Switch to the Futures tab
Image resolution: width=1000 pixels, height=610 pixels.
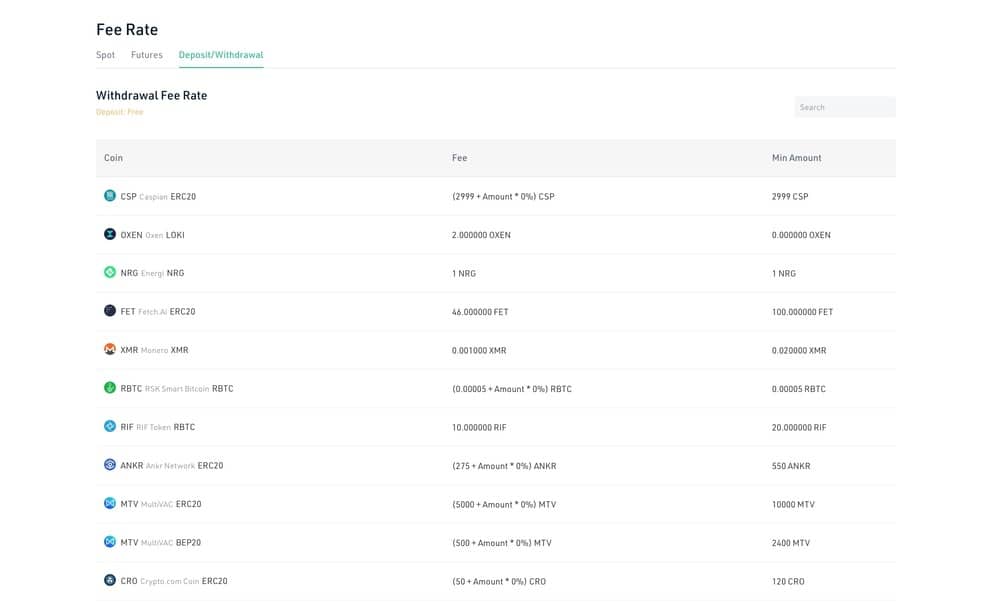pos(147,55)
